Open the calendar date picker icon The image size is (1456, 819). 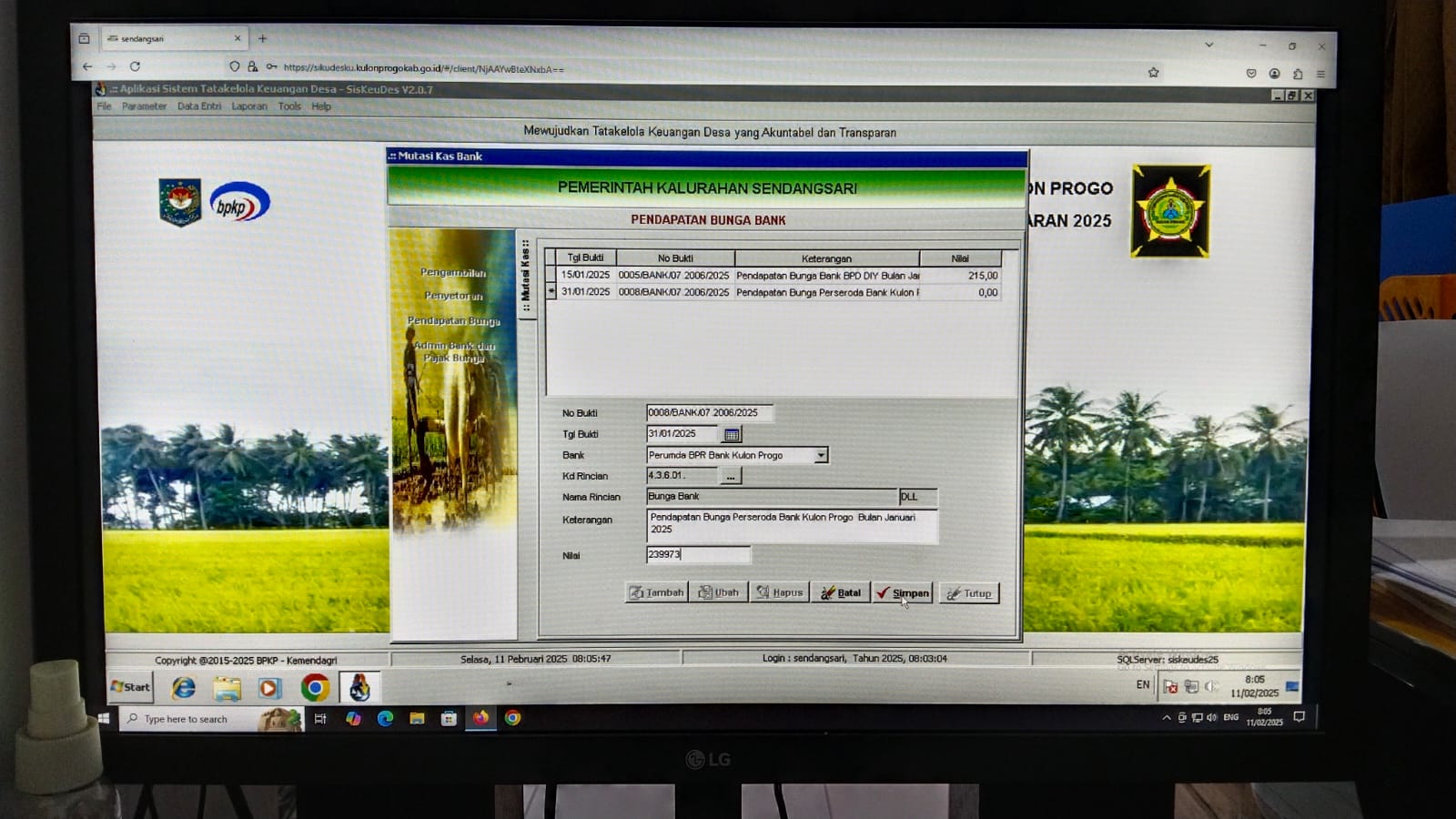coord(732,435)
